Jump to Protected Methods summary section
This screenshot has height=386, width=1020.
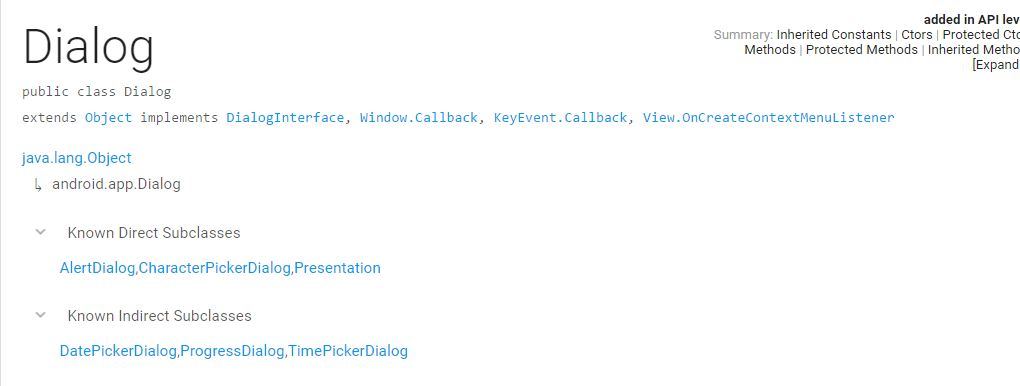pyautogui.click(x=862, y=49)
